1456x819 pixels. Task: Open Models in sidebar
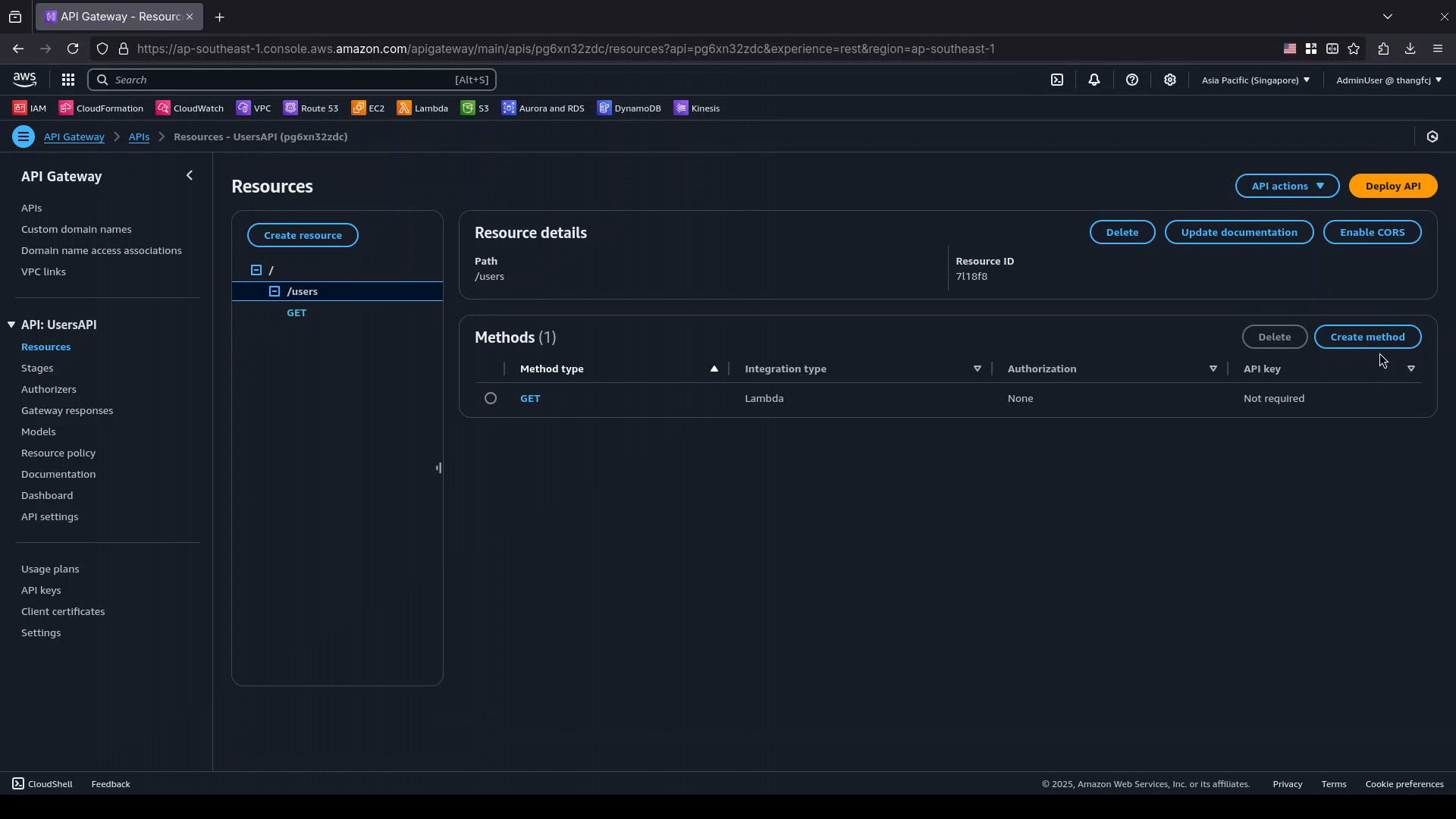[38, 432]
